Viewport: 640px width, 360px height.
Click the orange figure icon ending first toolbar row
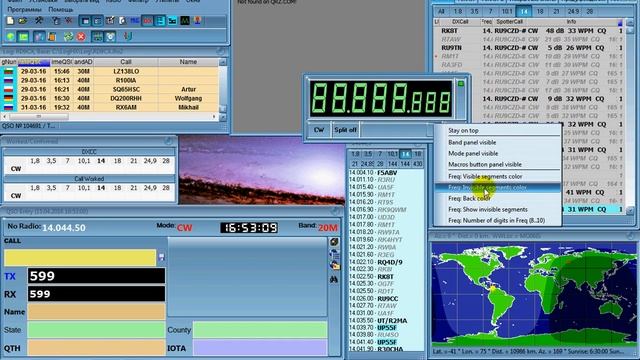click(x=198, y=20)
